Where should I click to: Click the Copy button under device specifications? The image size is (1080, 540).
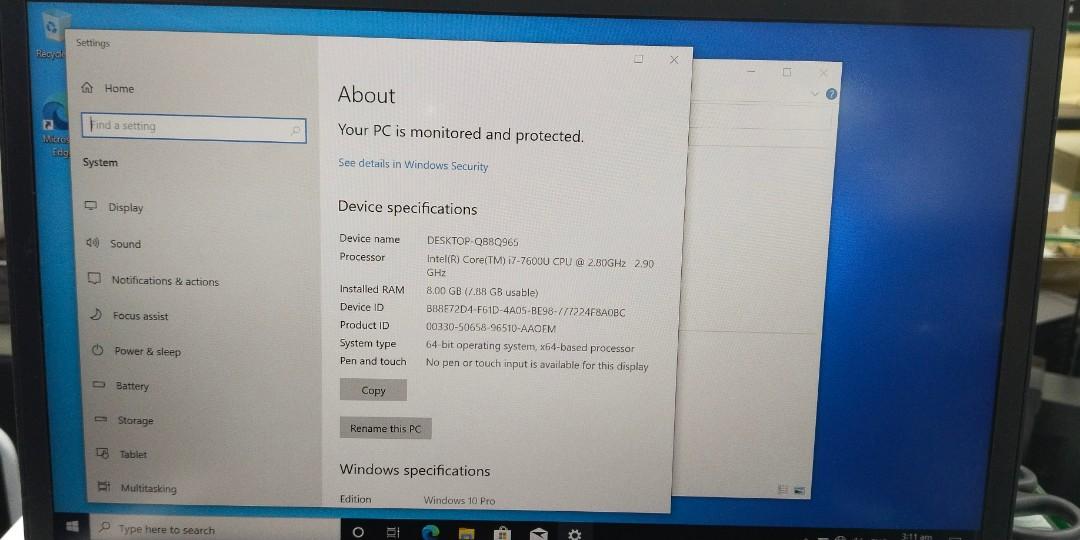pyautogui.click(x=373, y=390)
